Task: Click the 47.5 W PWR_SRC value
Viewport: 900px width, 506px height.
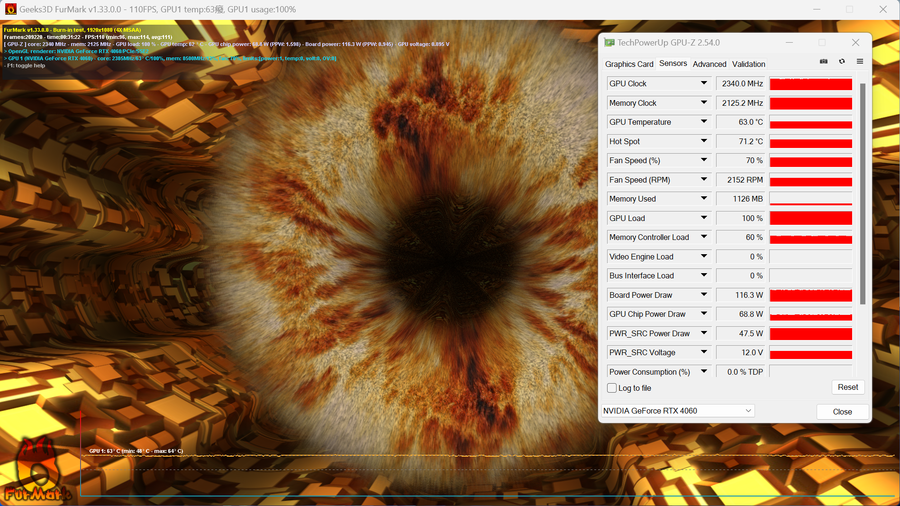Action: (x=739, y=333)
